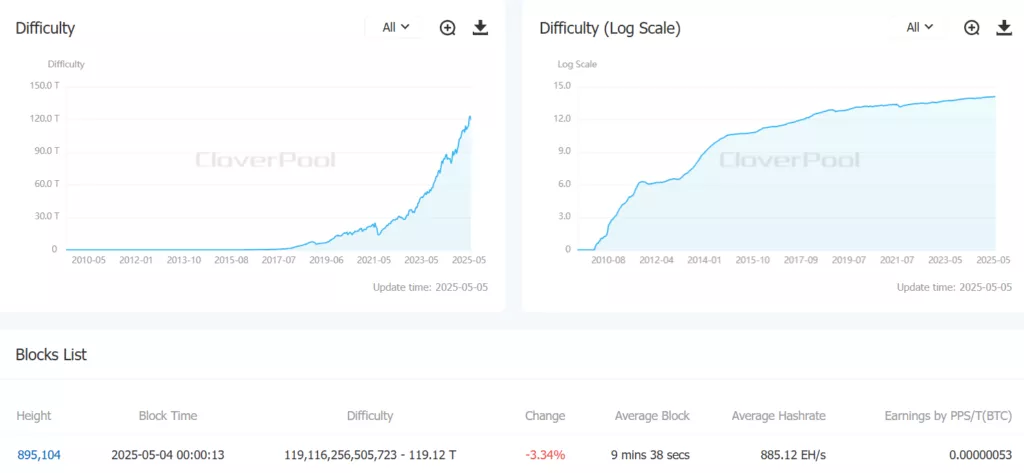Click the Blocks List heading

(x=51, y=355)
